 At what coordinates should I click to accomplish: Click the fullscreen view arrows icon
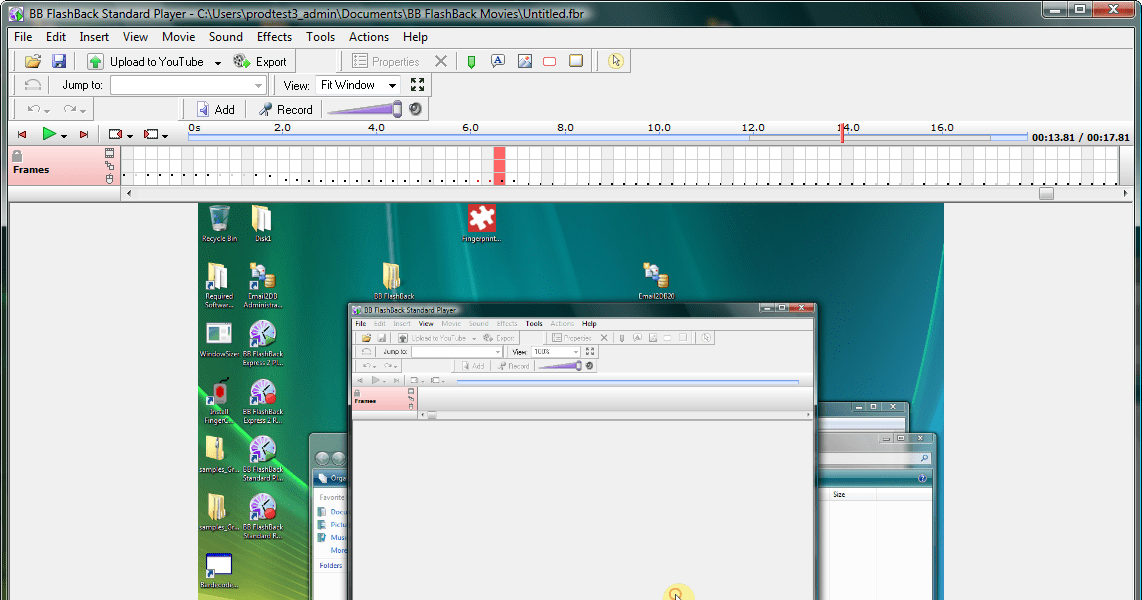click(418, 86)
